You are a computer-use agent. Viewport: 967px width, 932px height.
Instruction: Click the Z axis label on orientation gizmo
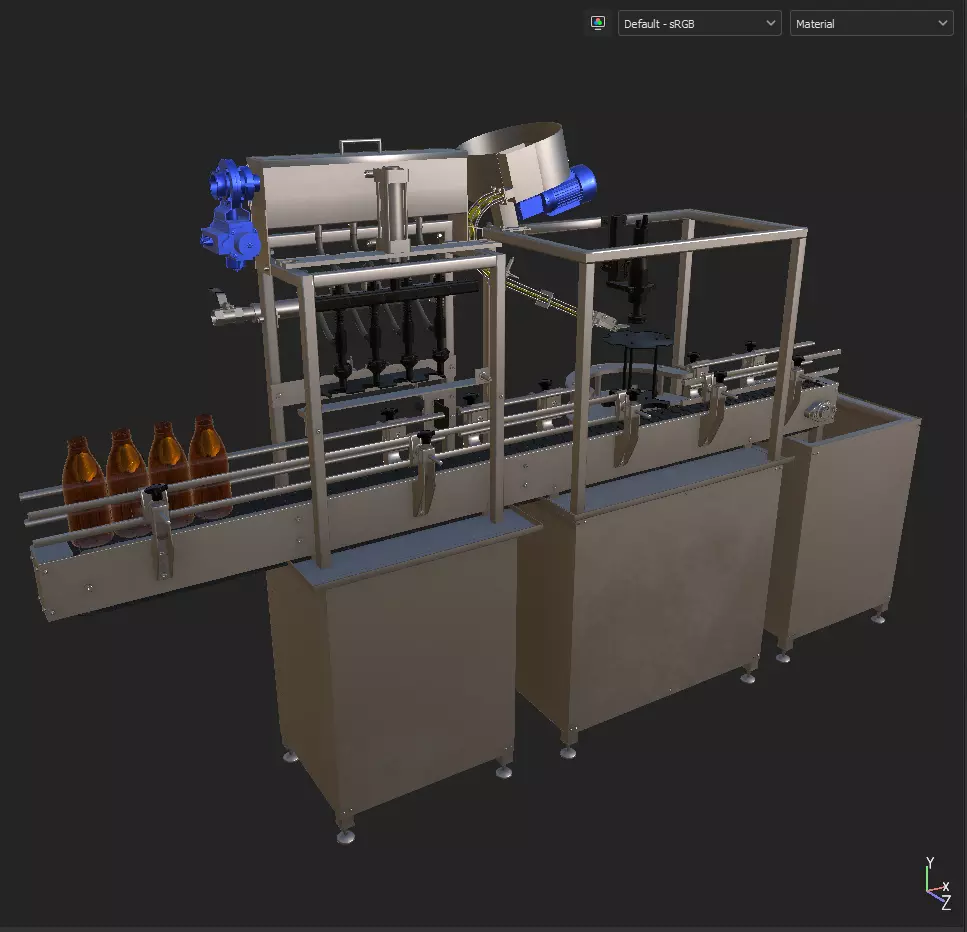click(x=946, y=904)
